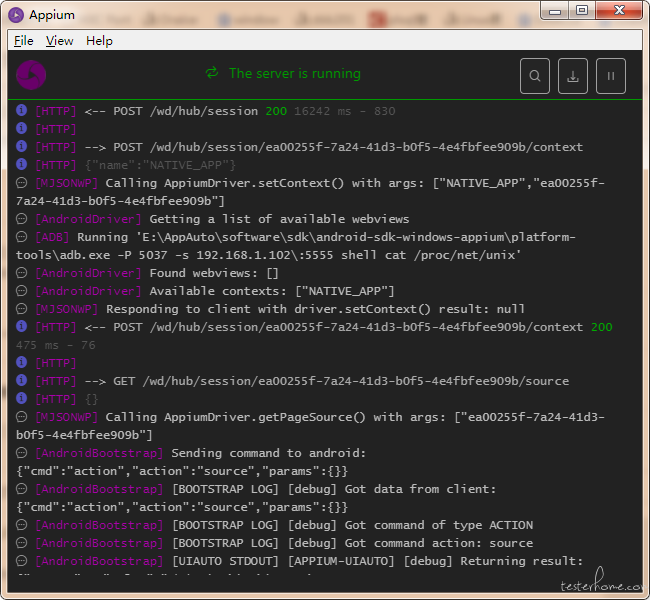Click the [UIAUTO STDOUT] log tag
The image size is (650, 600).
click(x=226, y=561)
